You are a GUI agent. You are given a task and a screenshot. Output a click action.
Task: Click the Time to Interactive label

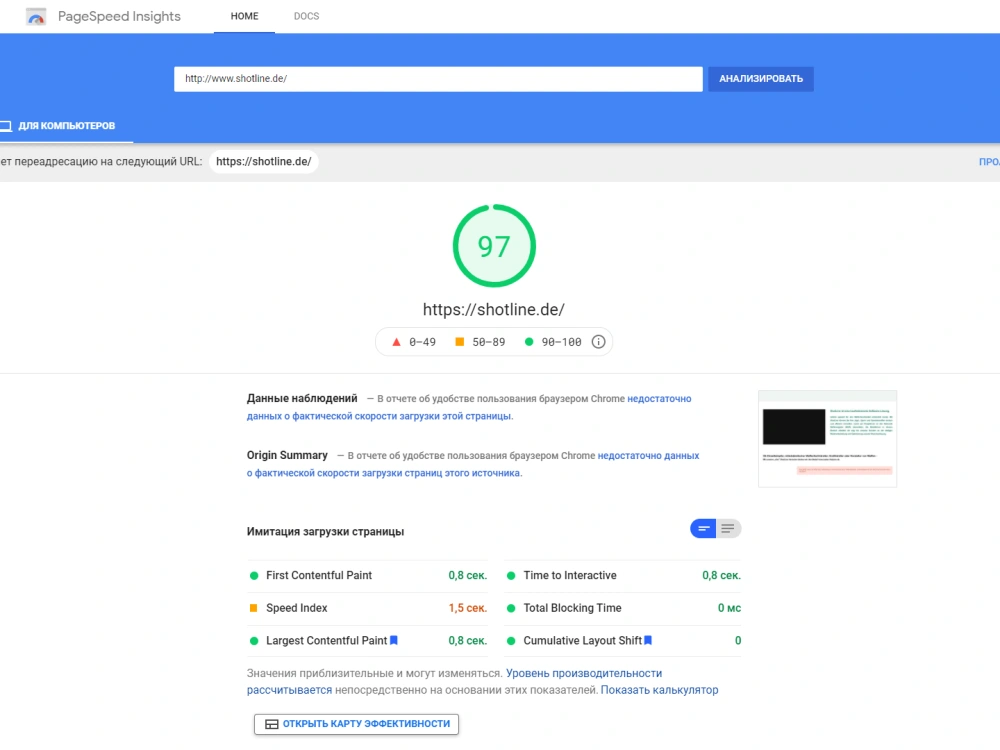(x=570, y=575)
